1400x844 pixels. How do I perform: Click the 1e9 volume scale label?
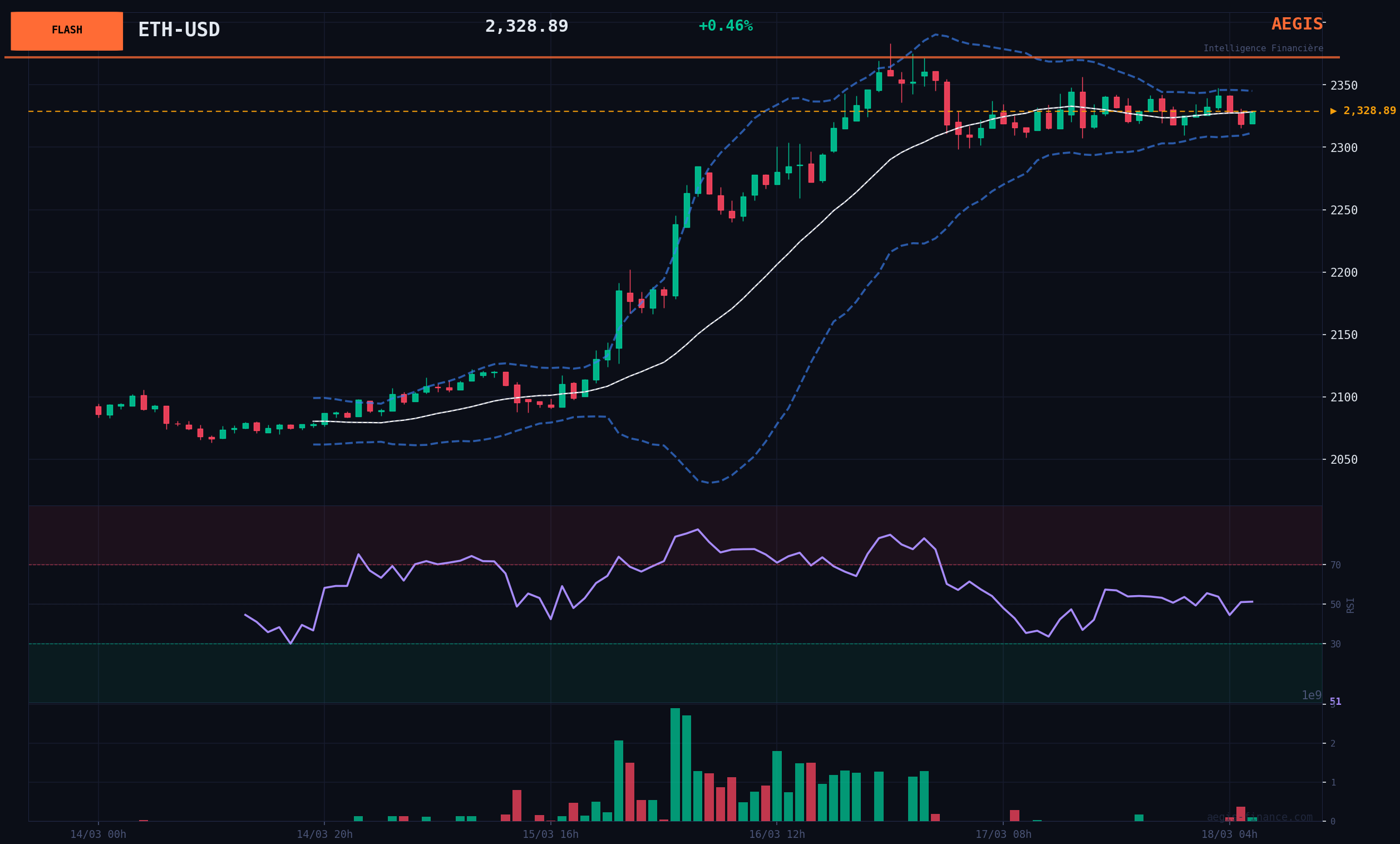(1311, 695)
